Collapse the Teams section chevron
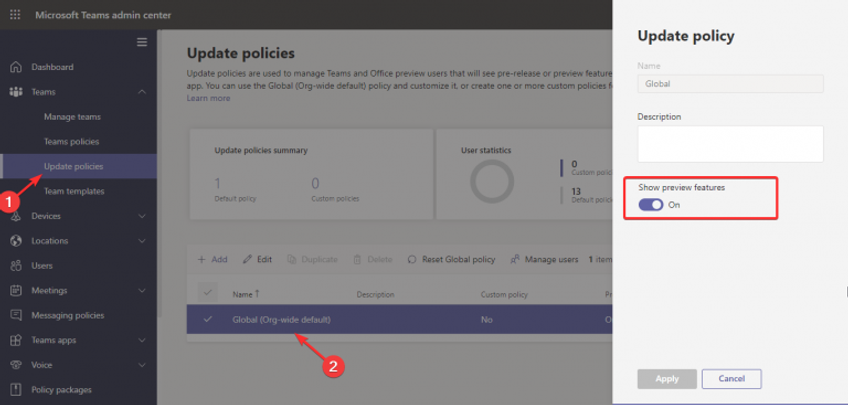The width and height of the screenshot is (848, 405). [x=142, y=92]
